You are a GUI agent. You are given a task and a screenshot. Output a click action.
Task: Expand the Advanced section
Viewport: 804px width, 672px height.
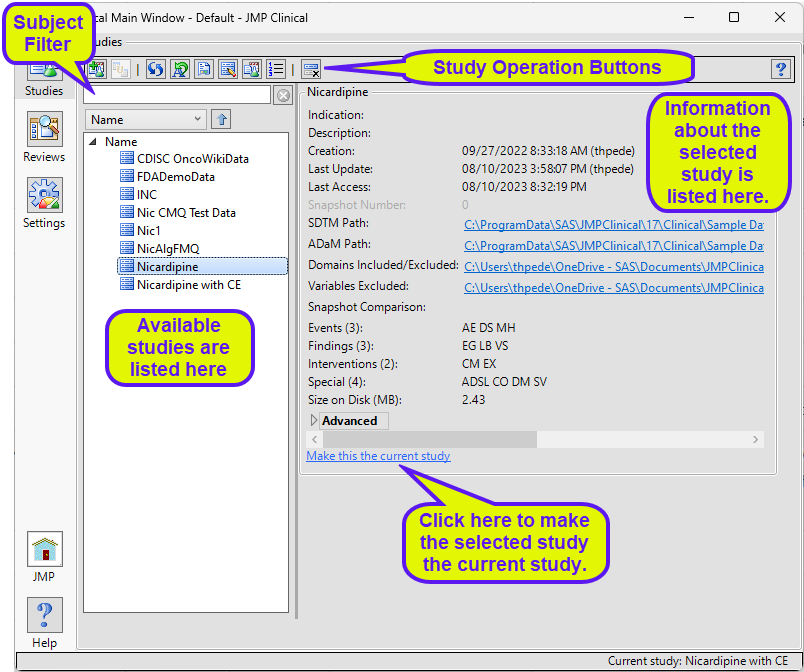[x=314, y=421]
